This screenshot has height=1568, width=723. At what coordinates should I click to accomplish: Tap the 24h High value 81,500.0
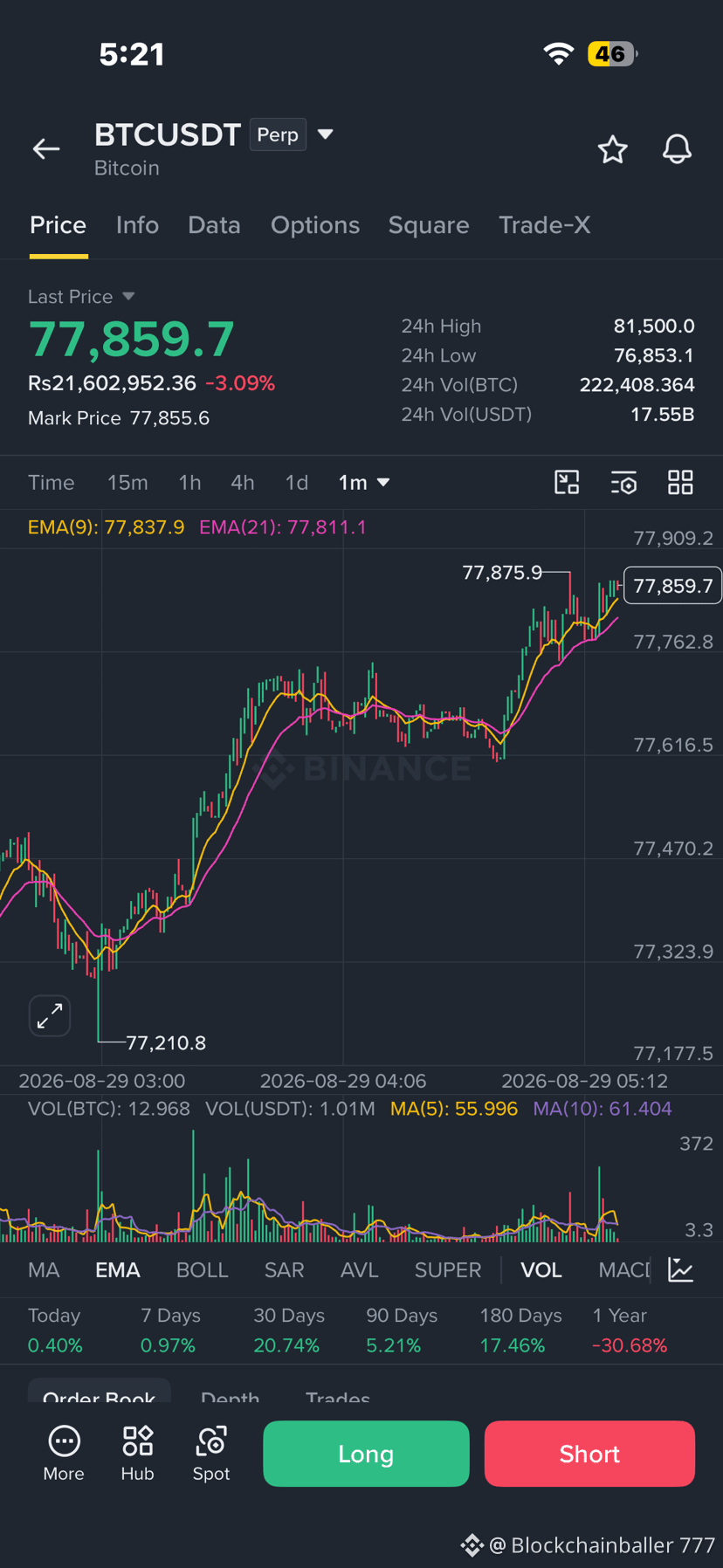pyautogui.click(x=654, y=326)
